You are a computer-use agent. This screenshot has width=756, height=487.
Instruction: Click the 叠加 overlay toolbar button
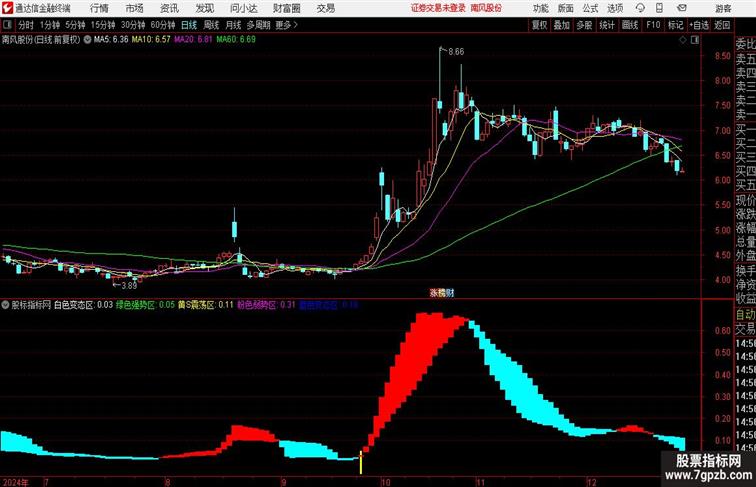click(562, 25)
